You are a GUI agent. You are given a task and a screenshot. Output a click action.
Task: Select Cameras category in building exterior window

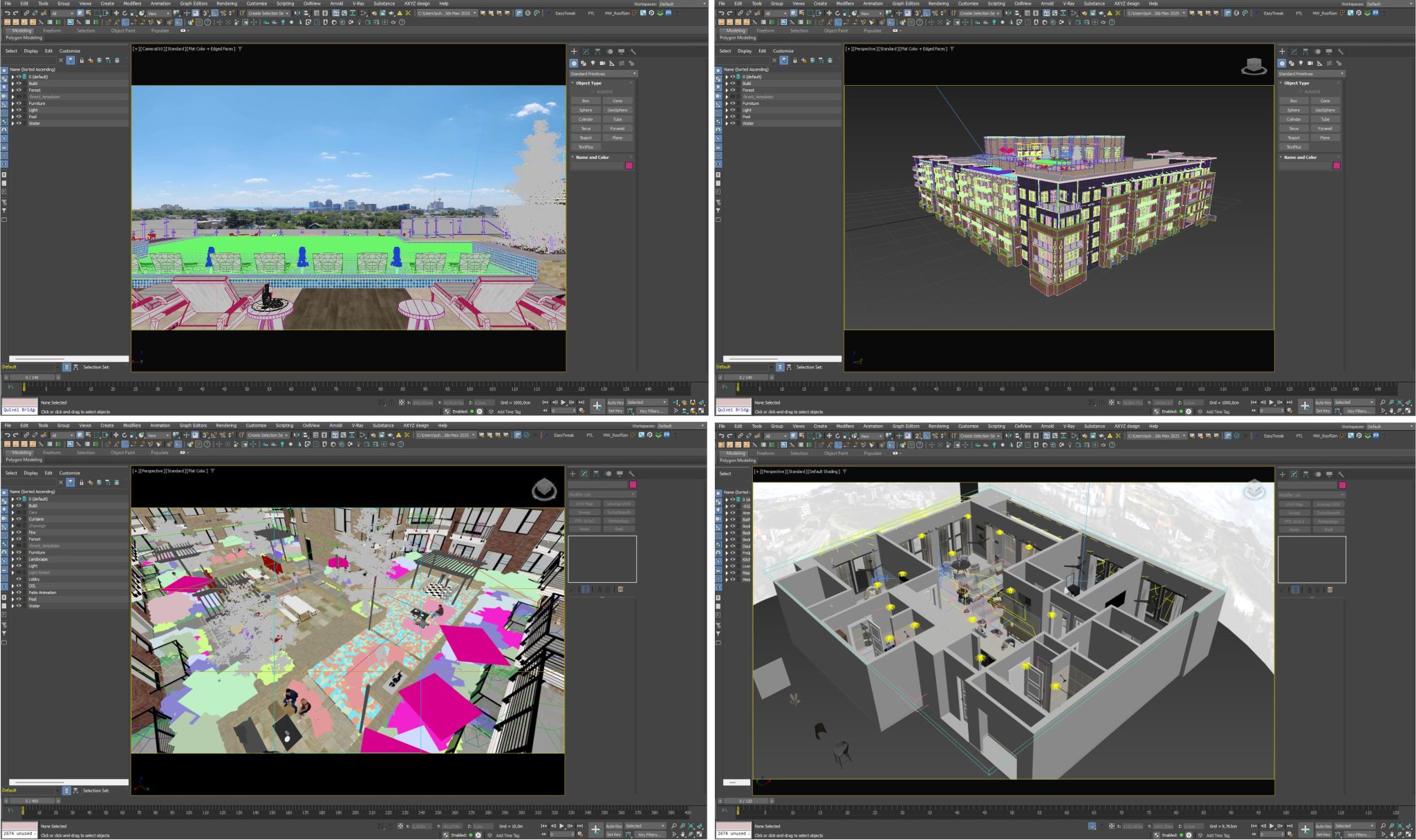point(1310,63)
